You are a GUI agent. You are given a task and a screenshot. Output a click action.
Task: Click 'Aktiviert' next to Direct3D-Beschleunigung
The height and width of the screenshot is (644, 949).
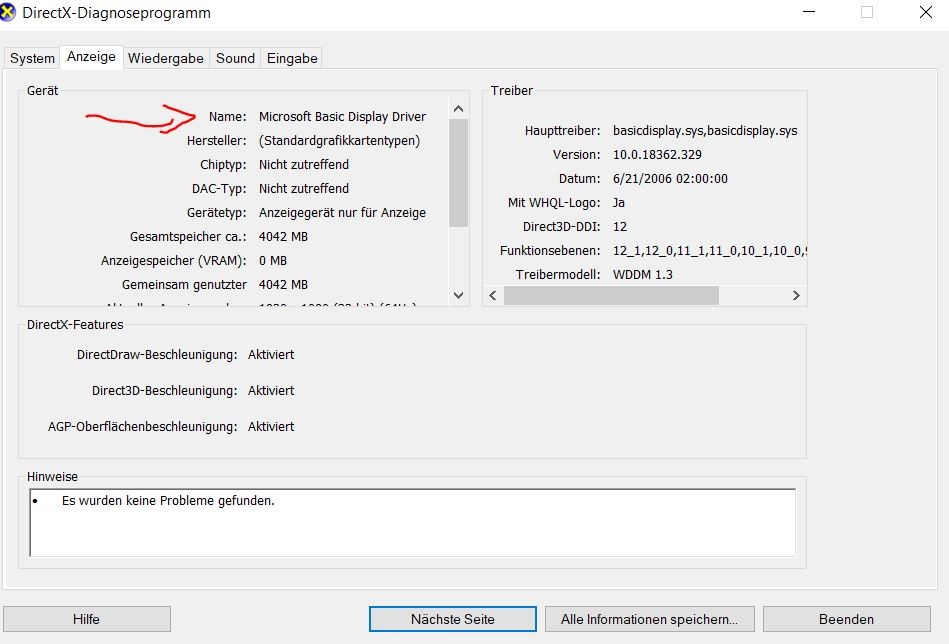[271, 391]
